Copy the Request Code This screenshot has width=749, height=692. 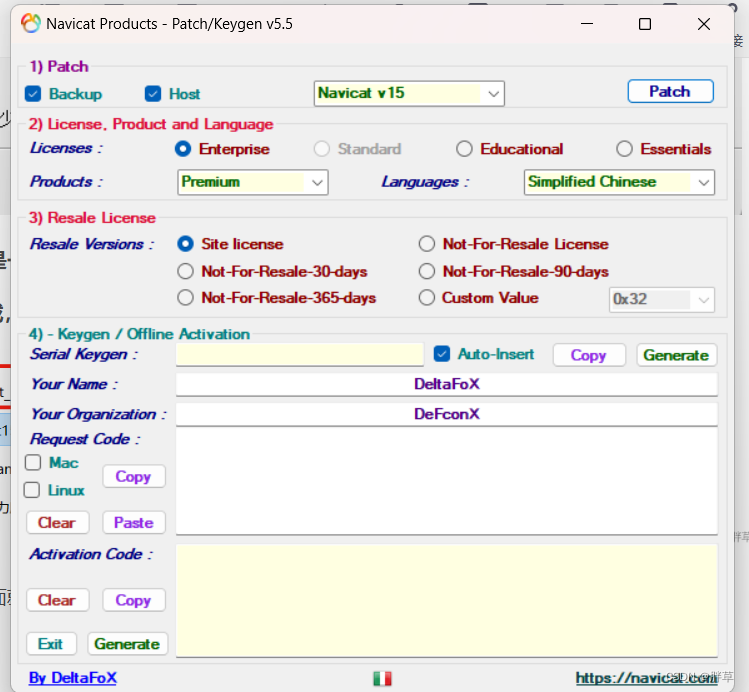[x=134, y=477]
